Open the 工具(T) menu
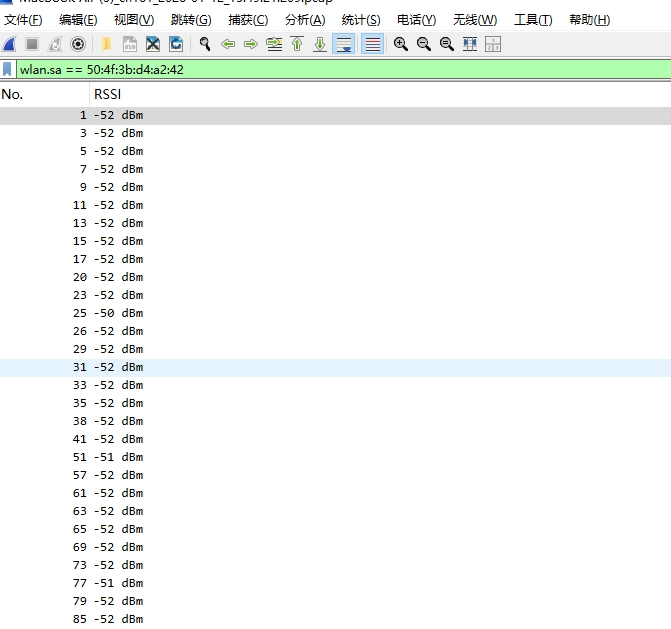Viewport: 671px width, 629px height. click(x=533, y=20)
